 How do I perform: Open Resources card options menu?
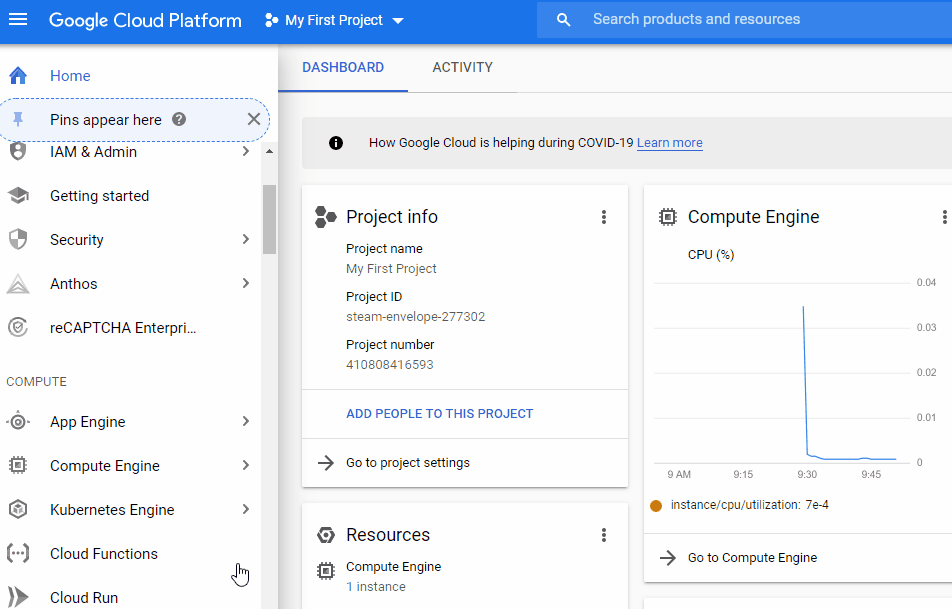[x=604, y=535]
